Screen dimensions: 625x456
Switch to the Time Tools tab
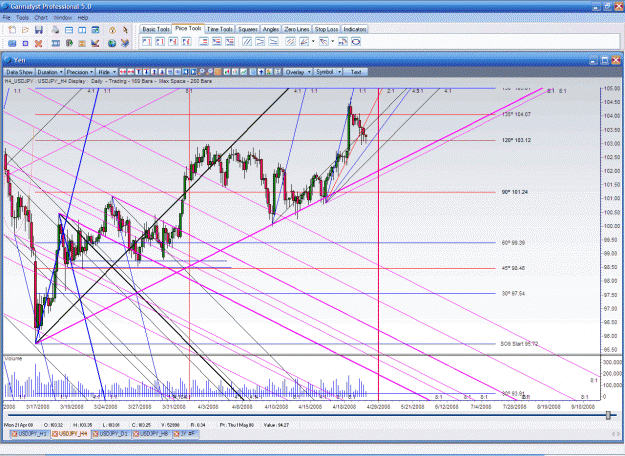click(x=220, y=29)
